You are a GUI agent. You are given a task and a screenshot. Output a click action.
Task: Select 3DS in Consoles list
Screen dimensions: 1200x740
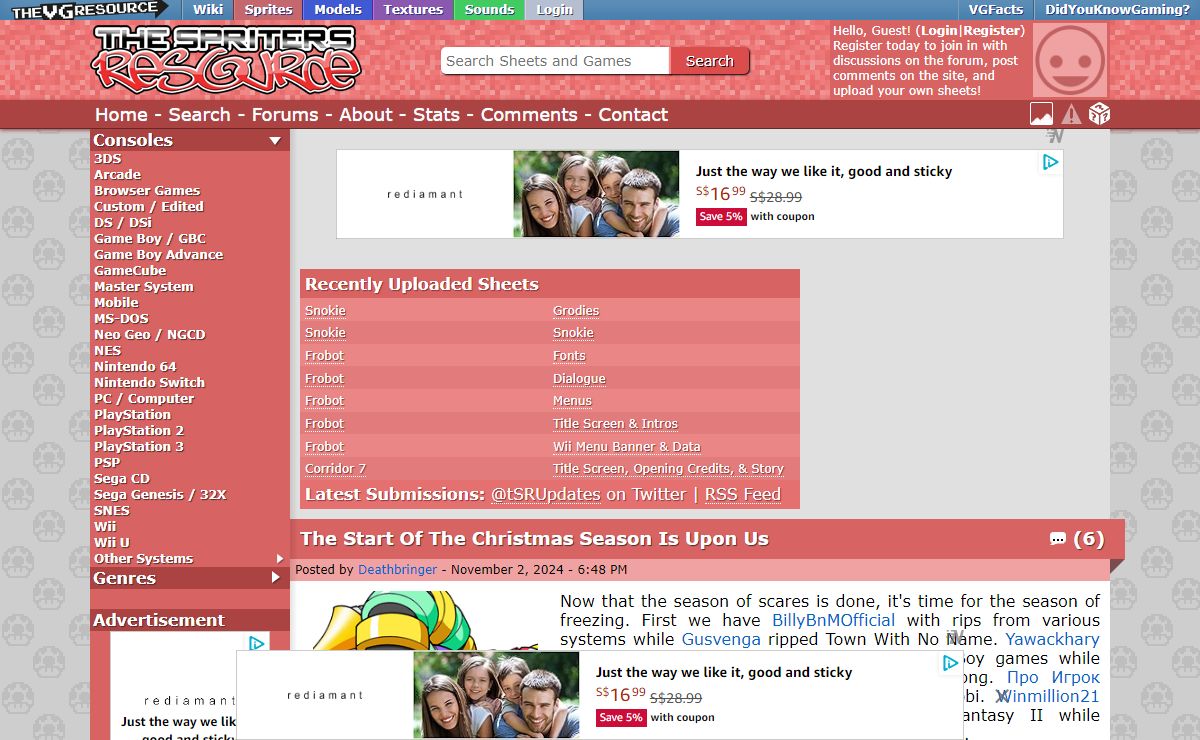coord(107,159)
